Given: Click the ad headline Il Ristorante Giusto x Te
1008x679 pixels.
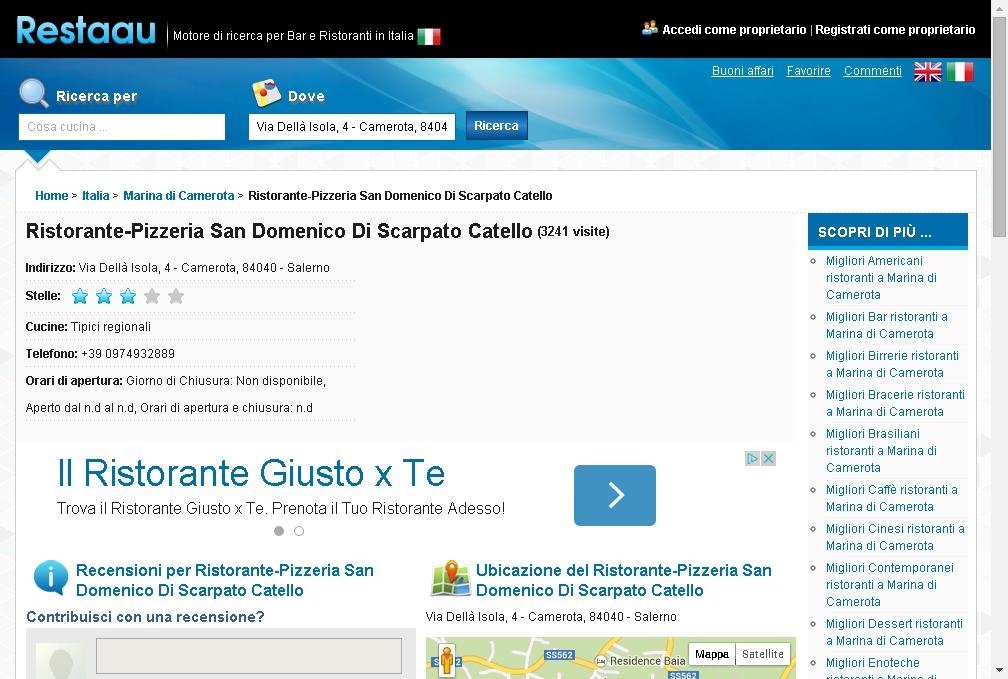Looking at the screenshot, I should pyautogui.click(x=251, y=473).
